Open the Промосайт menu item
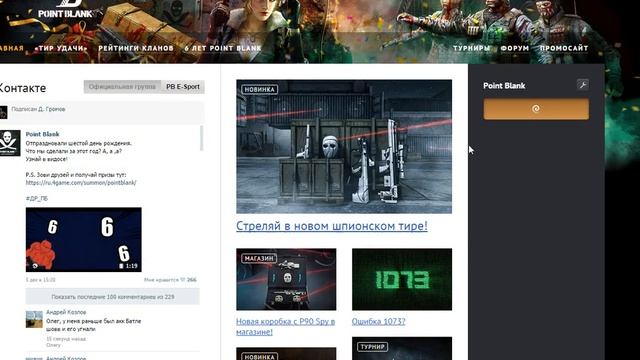Viewport: 640px width, 360px height. [564, 48]
